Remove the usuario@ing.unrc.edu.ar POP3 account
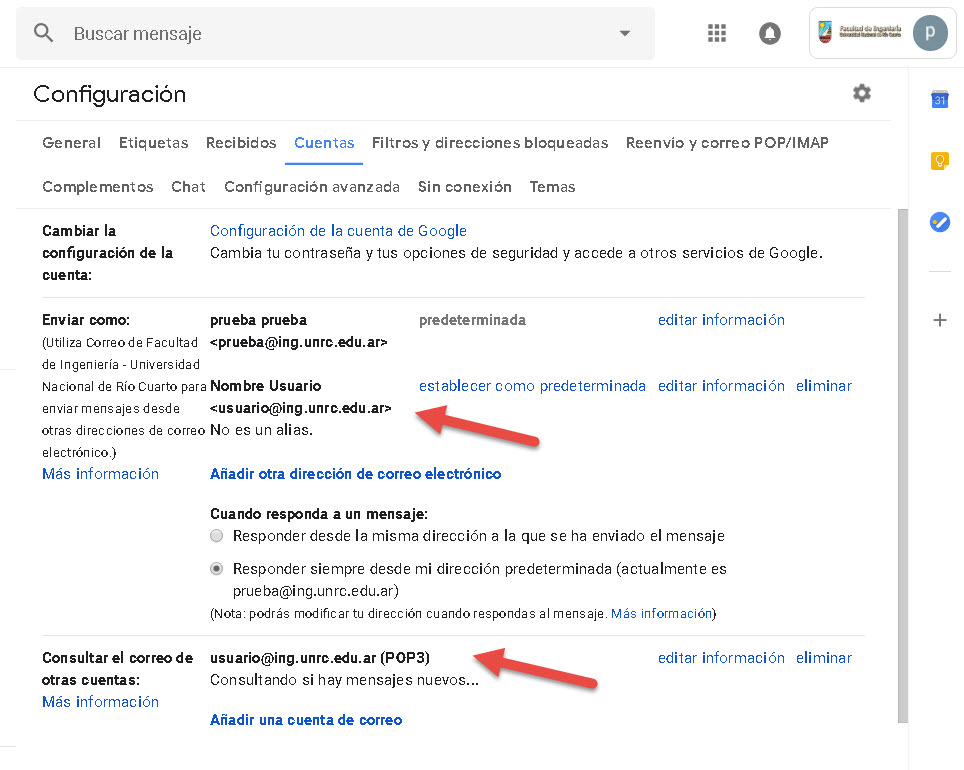 tap(824, 657)
